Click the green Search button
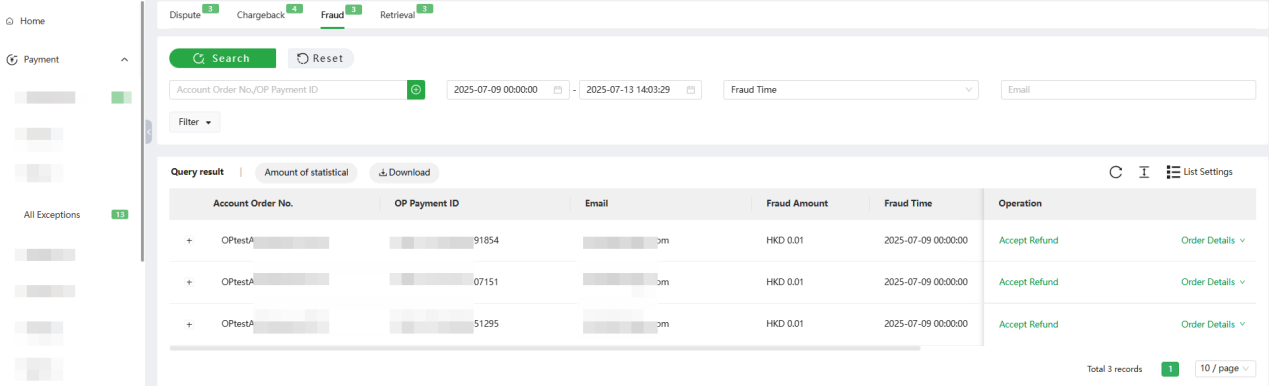Image resolution: width=1269 pixels, height=386 pixels. coord(222,58)
